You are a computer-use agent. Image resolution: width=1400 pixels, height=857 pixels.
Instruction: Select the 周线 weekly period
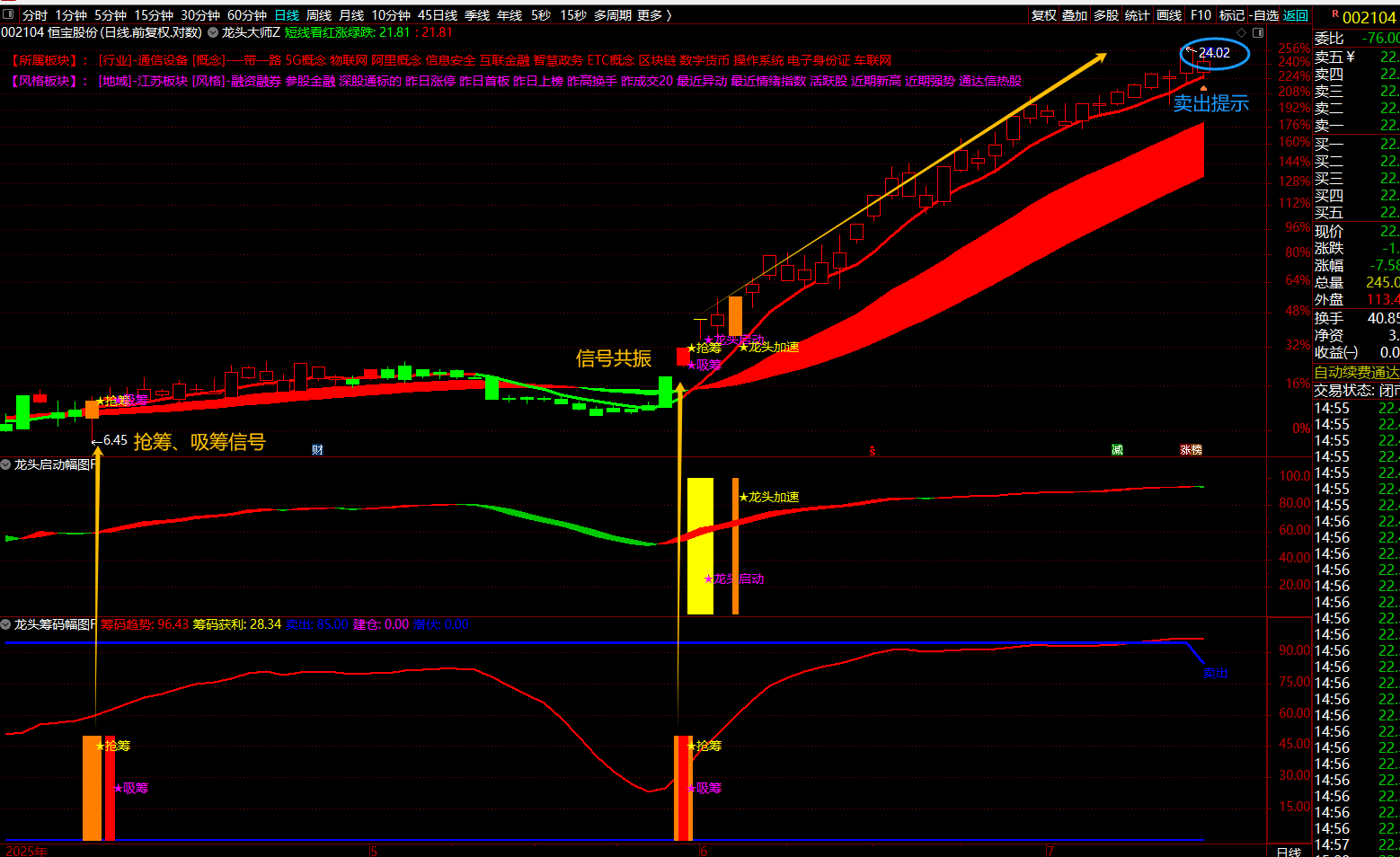(319, 15)
